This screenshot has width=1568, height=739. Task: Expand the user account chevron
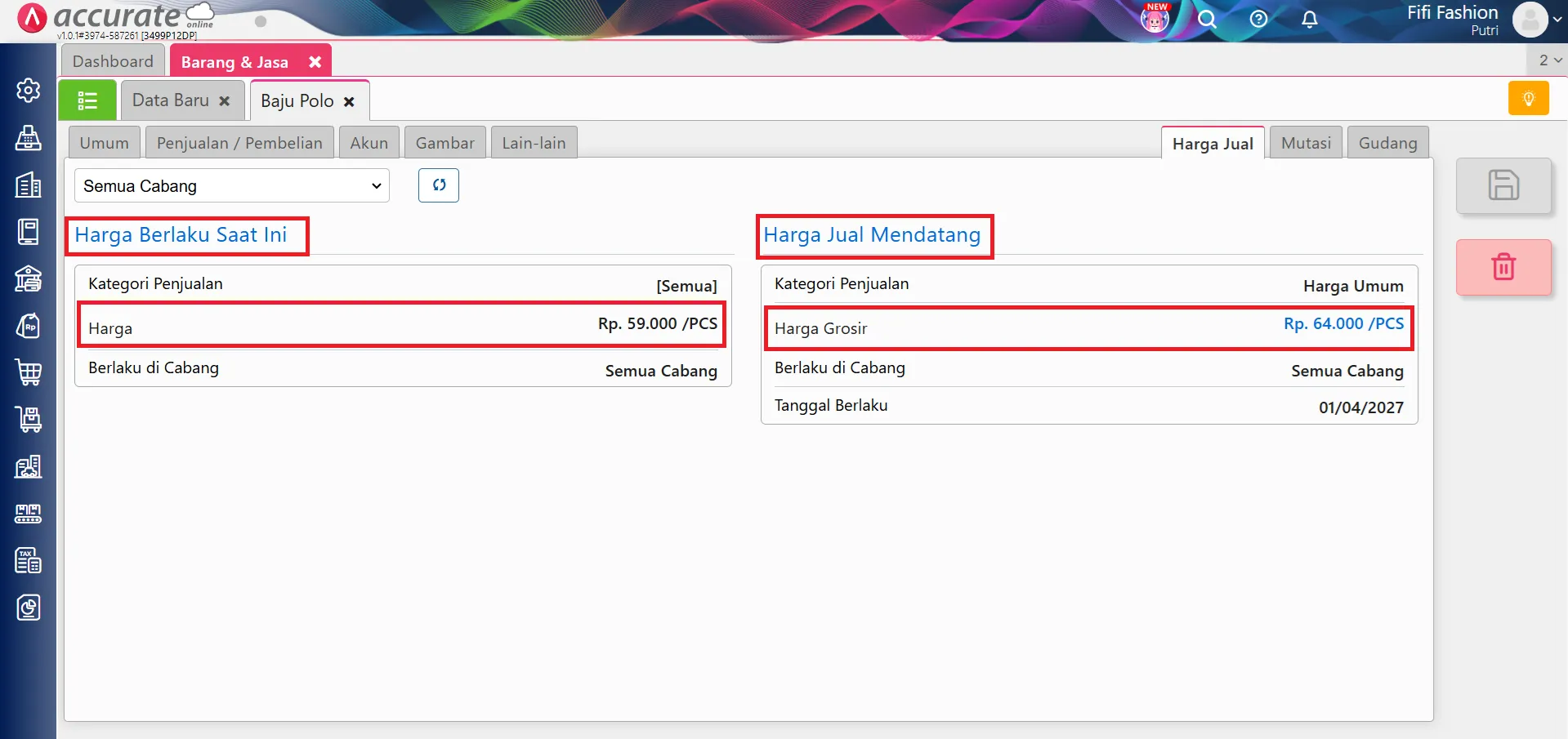click(x=1557, y=20)
